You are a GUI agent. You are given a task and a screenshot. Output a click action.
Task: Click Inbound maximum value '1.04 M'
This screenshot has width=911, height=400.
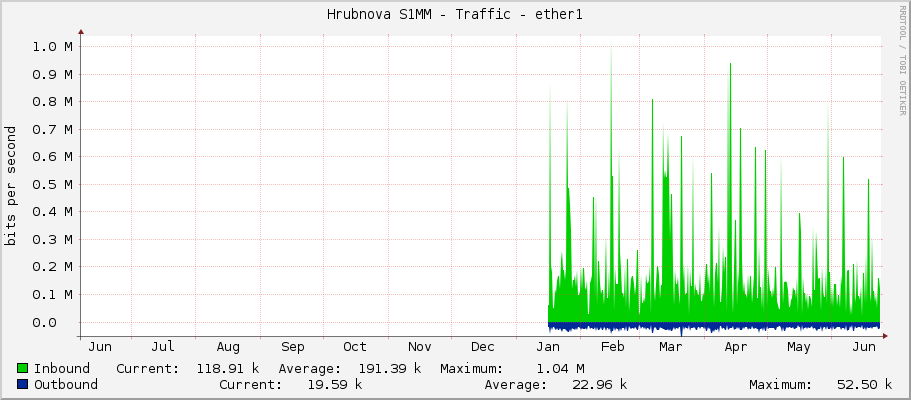click(560, 368)
